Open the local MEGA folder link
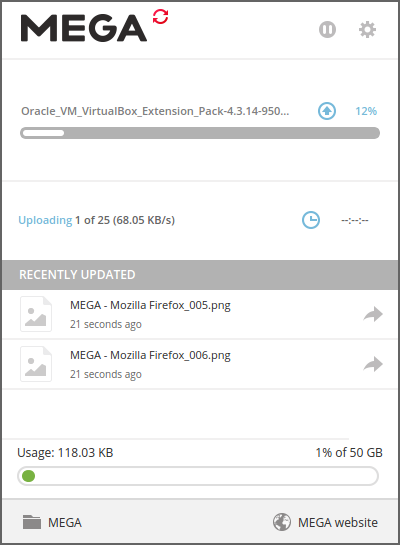Viewport: 400px width, 545px height. point(65,522)
